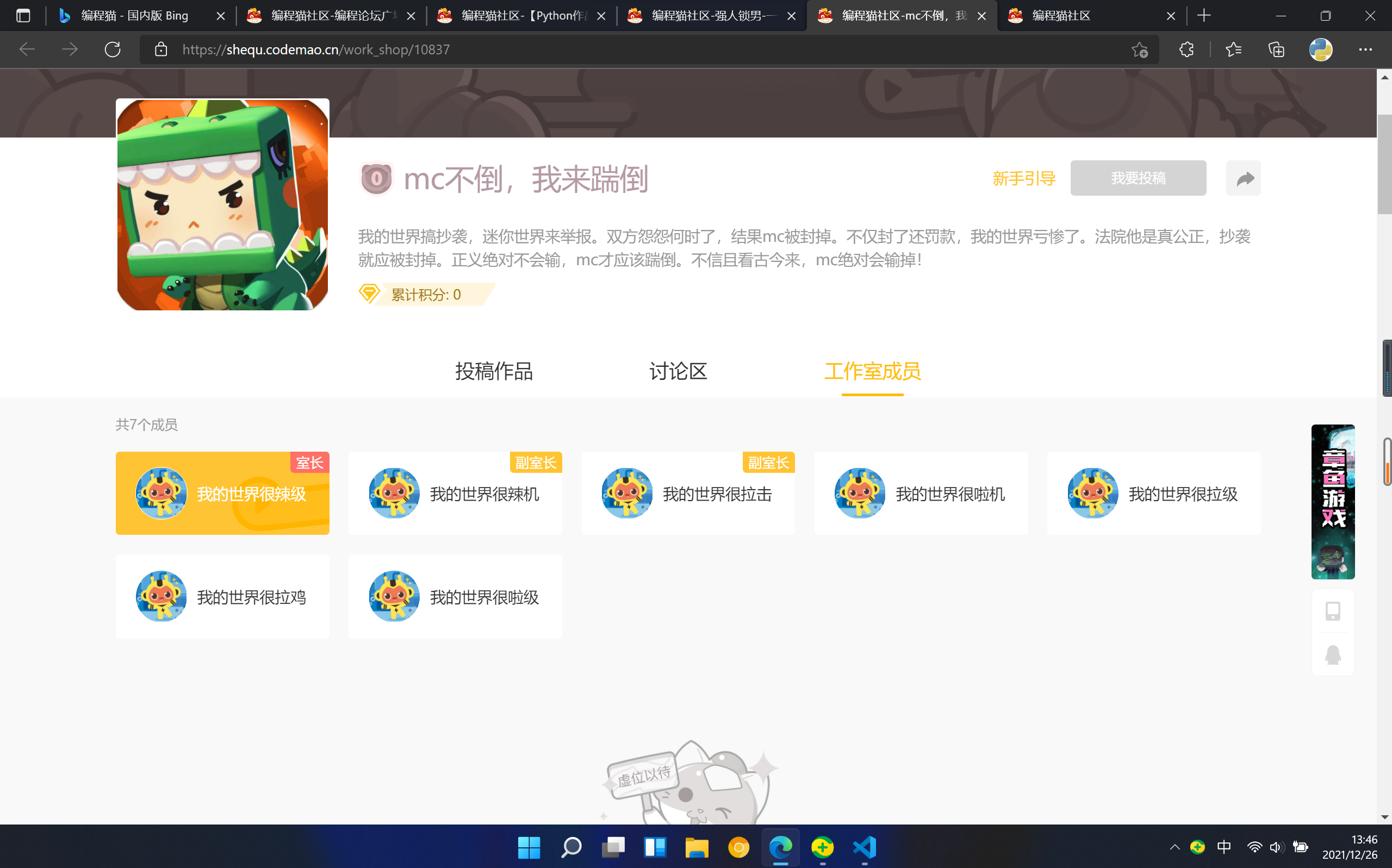1392x868 pixels.
Task: Click the 我要投稿 button
Action: [1138, 178]
